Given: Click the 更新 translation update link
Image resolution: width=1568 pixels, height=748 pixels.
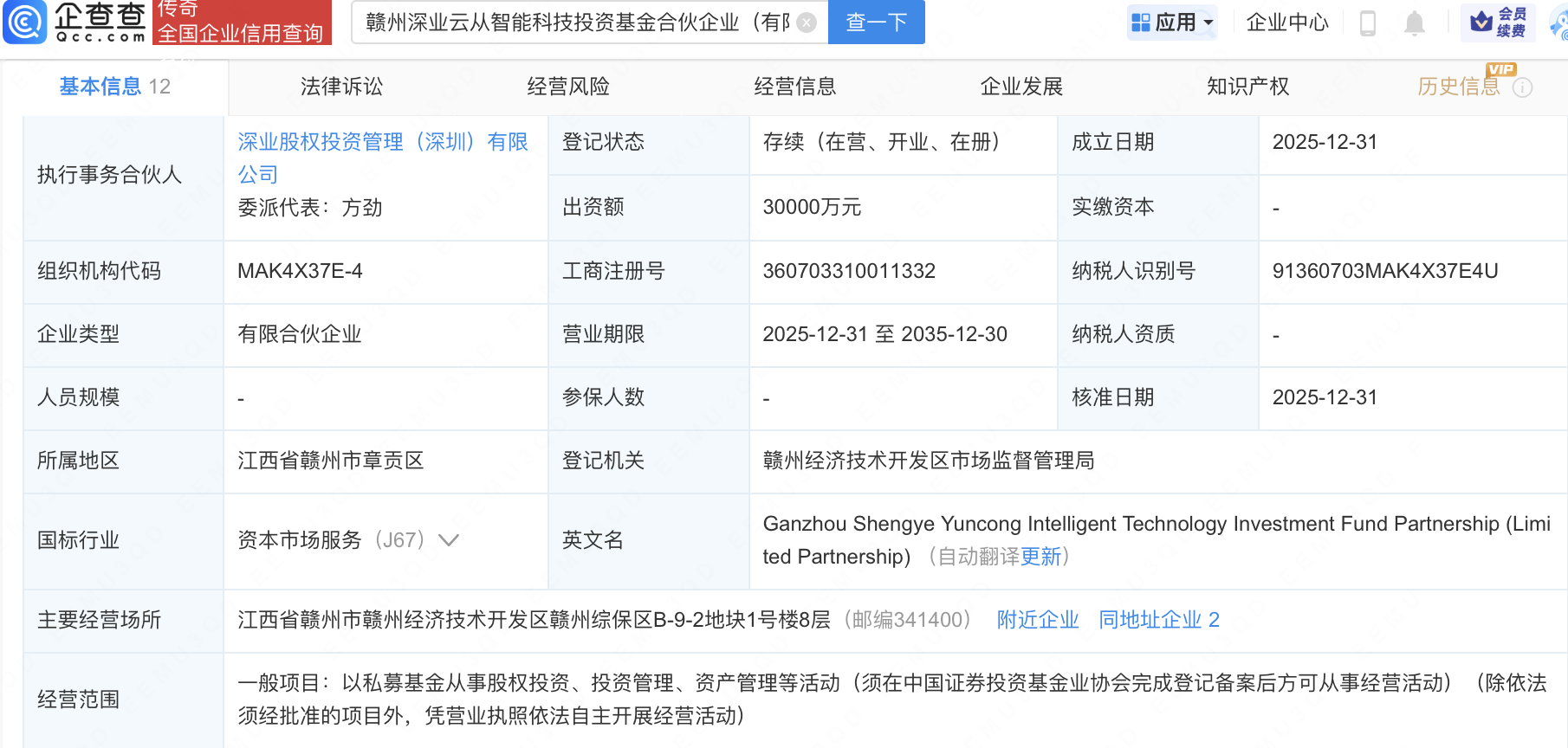Looking at the screenshot, I should coord(1040,557).
